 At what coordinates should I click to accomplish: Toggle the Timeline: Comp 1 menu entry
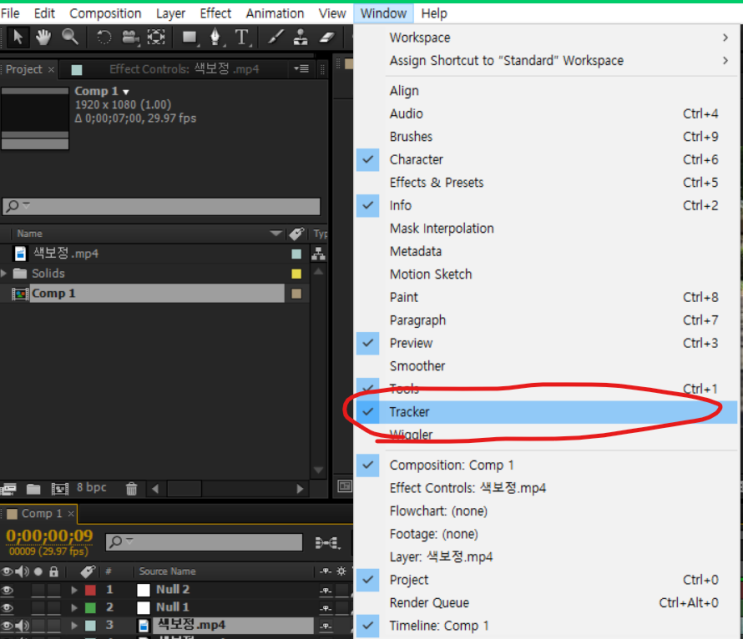pos(546,626)
